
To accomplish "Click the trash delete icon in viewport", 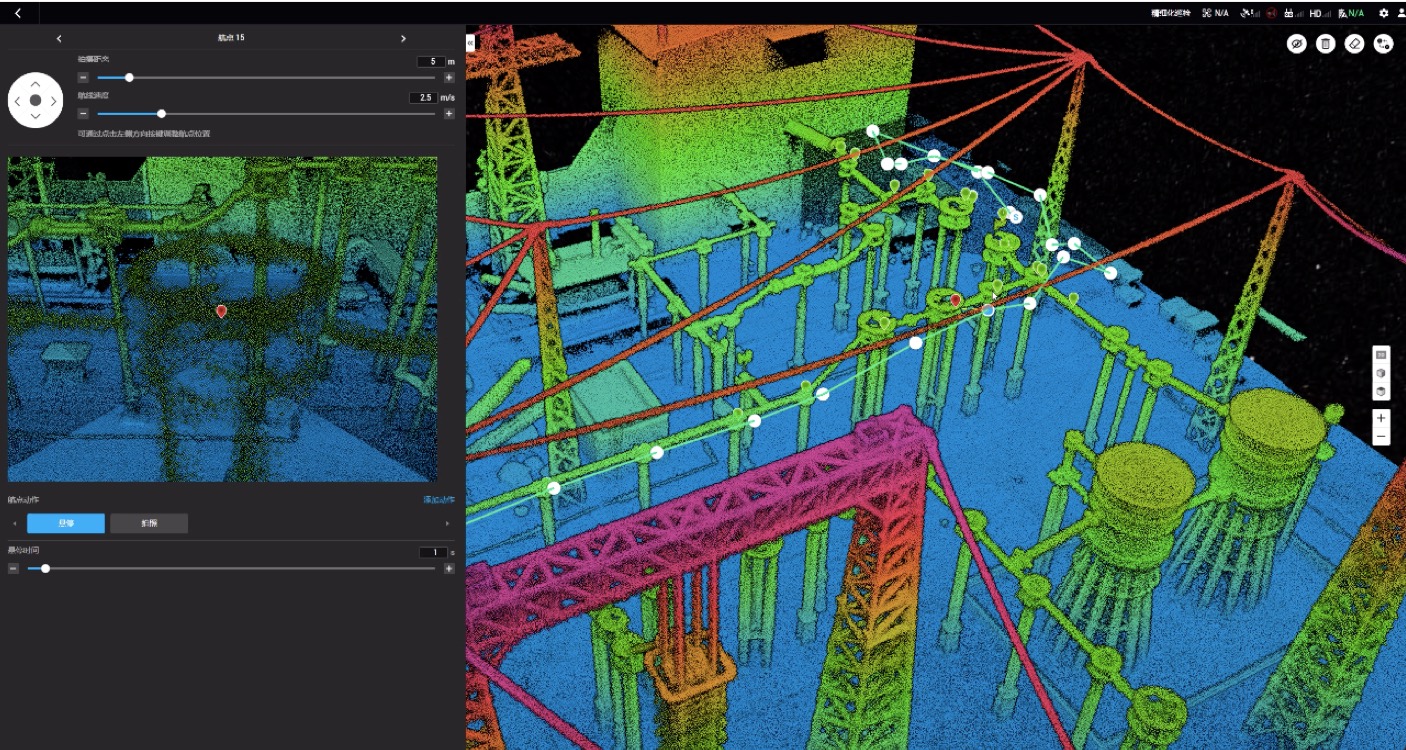I will [1325, 44].
